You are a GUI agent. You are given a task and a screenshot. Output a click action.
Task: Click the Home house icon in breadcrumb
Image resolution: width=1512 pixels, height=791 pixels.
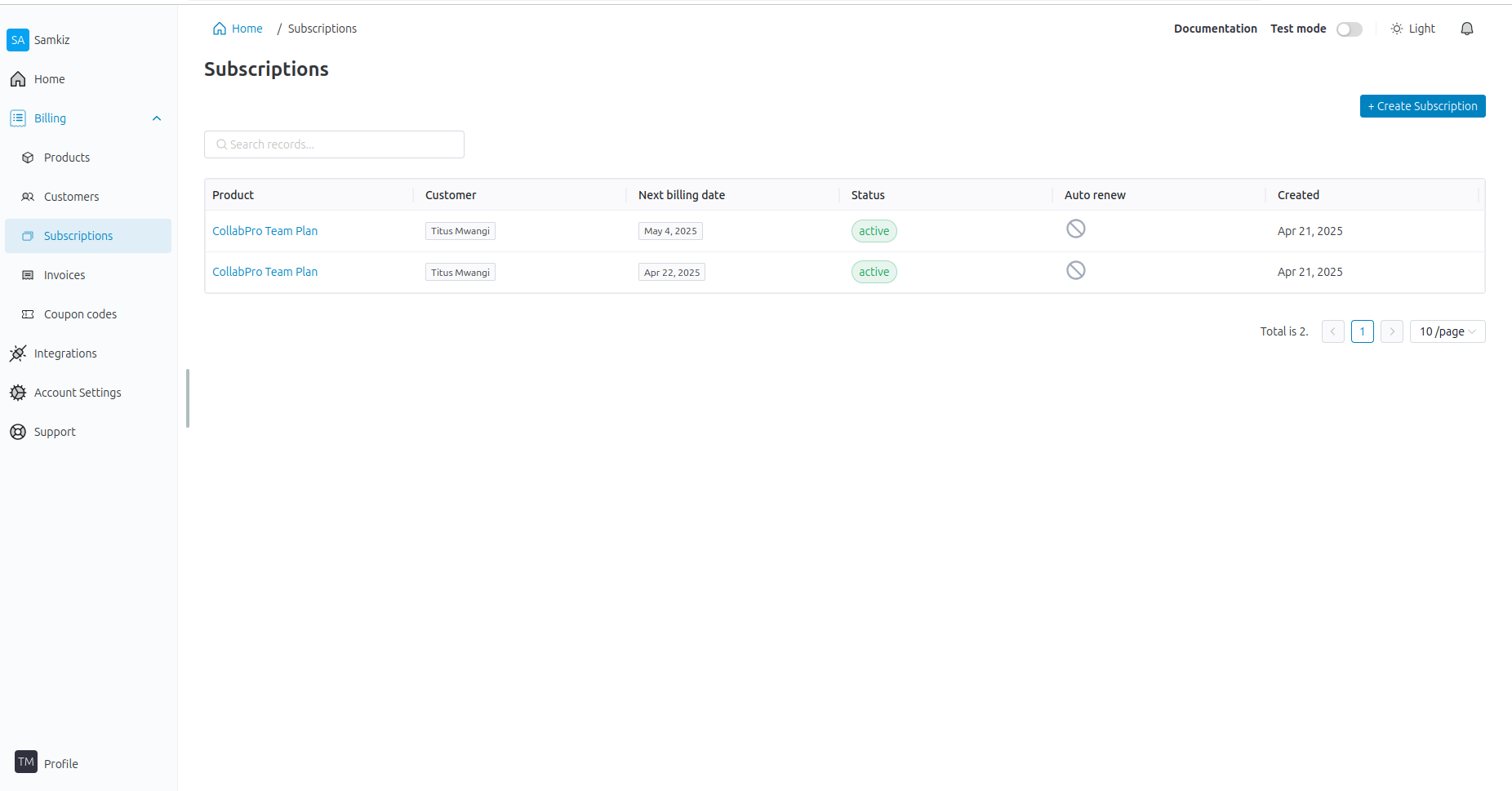tap(220, 29)
